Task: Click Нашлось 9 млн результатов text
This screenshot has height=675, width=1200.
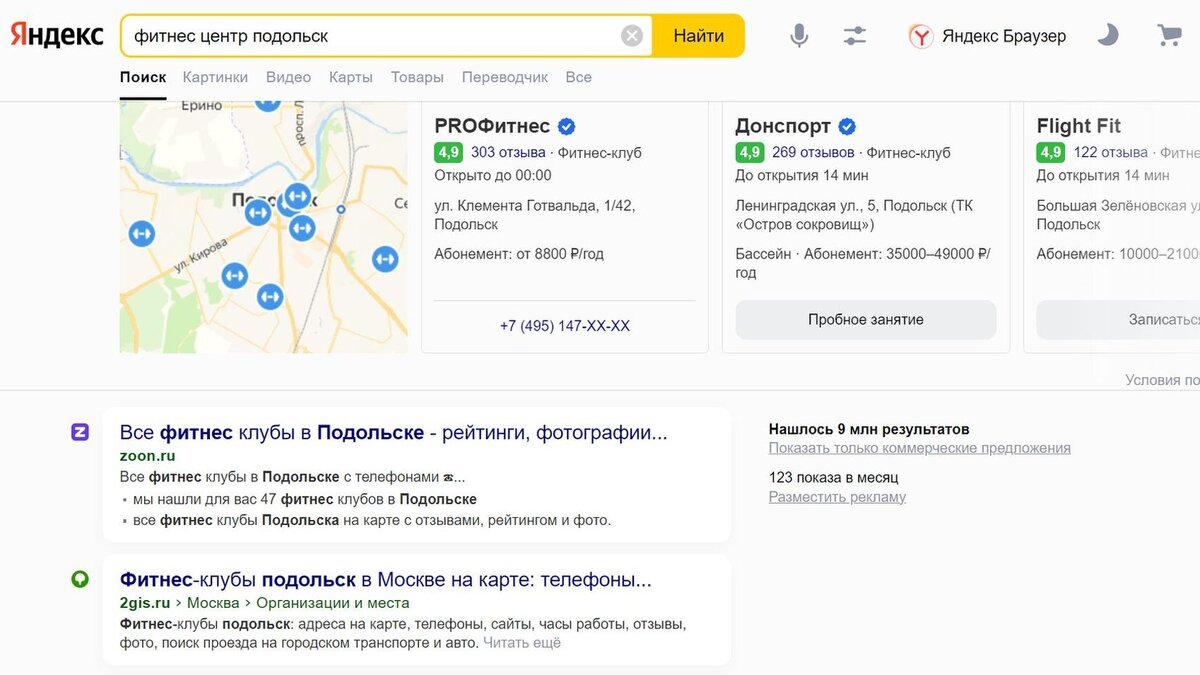Action: point(868,429)
